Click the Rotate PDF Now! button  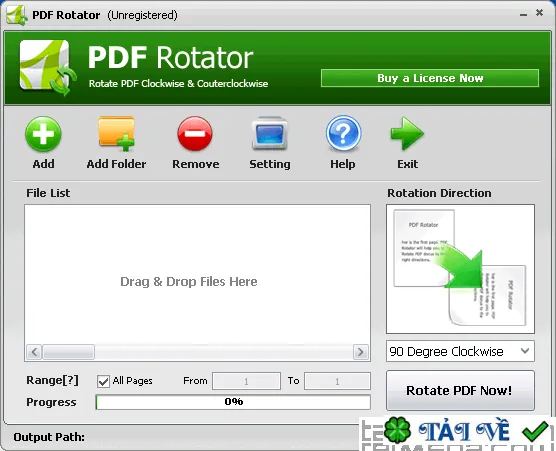pos(460,390)
